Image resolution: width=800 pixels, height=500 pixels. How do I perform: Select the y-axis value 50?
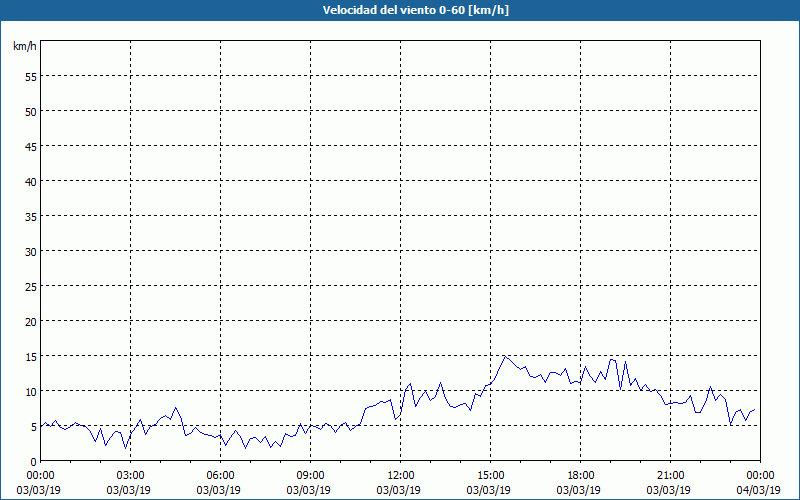tap(31, 111)
